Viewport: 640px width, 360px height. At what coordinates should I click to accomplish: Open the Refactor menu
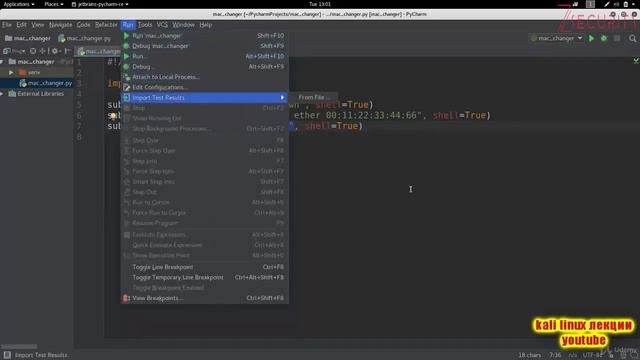[x=106, y=25]
